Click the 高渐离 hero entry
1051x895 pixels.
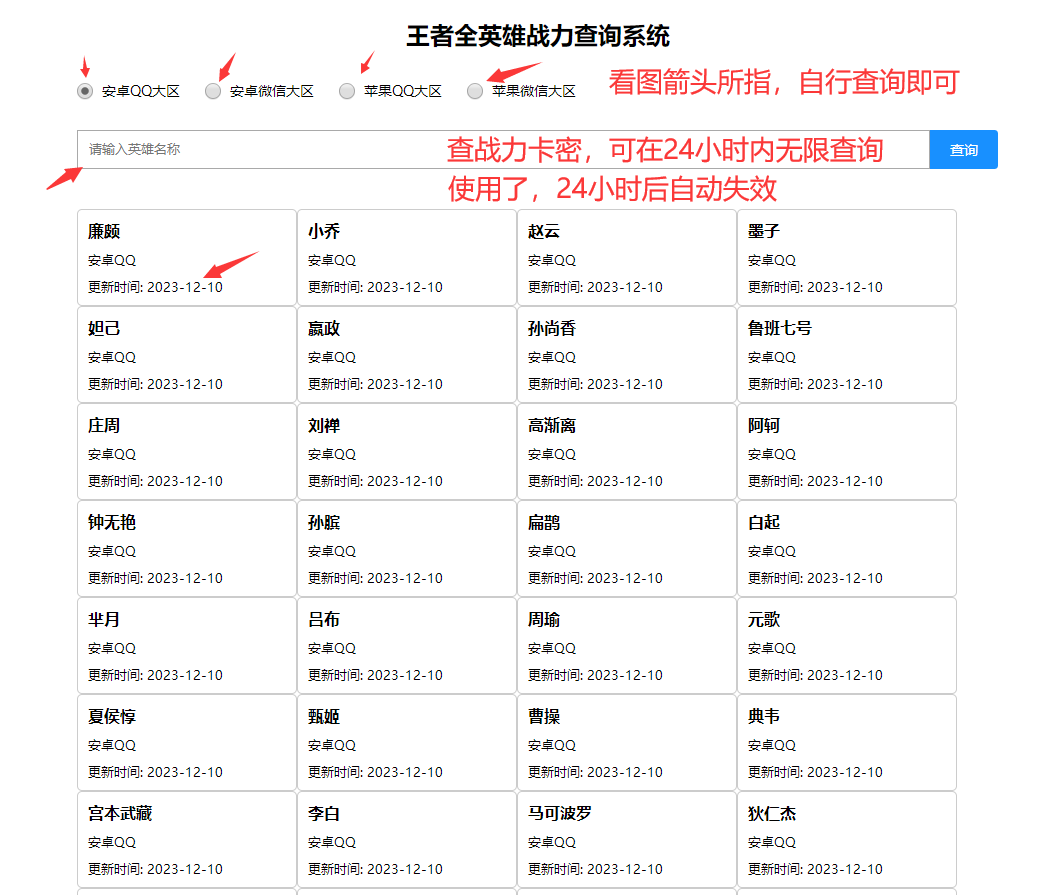[627, 452]
